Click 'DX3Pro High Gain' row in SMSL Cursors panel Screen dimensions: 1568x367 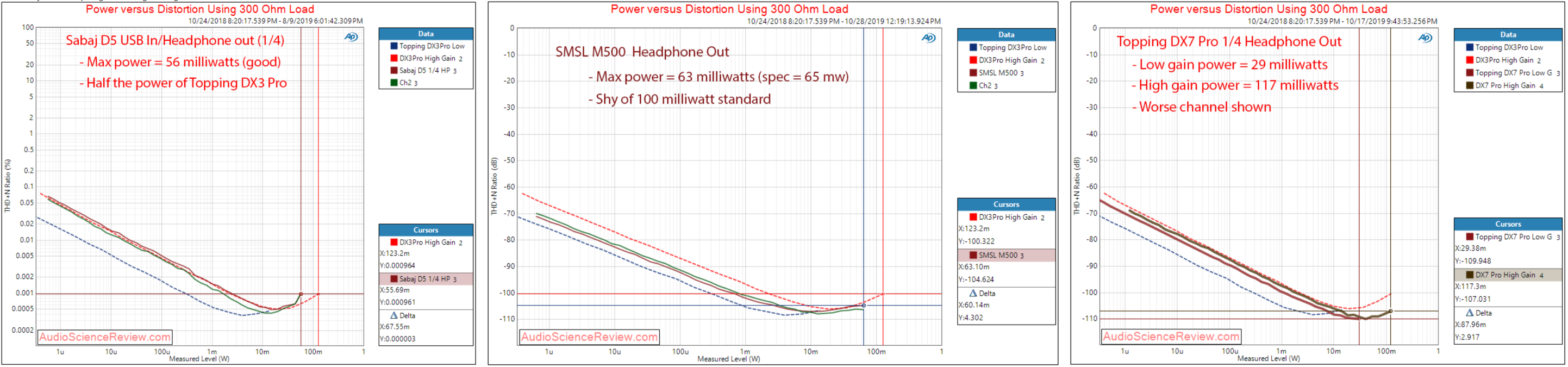click(1005, 217)
